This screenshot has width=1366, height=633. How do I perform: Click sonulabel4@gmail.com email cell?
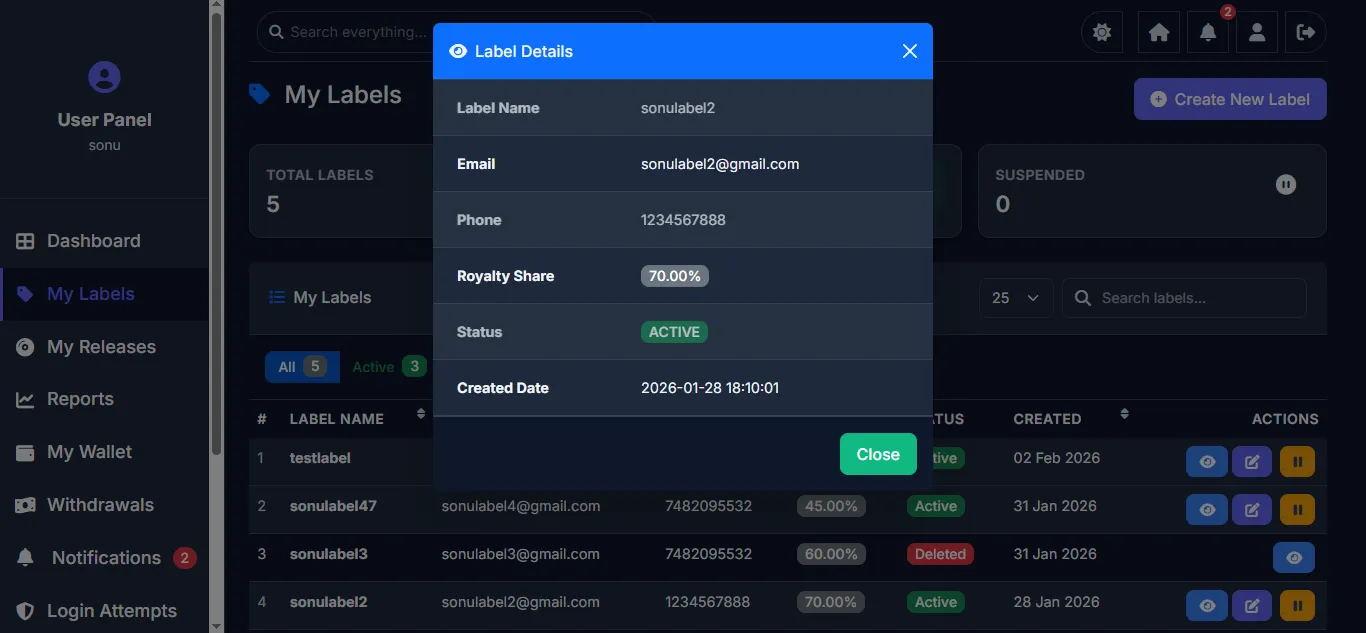(521, 506)
